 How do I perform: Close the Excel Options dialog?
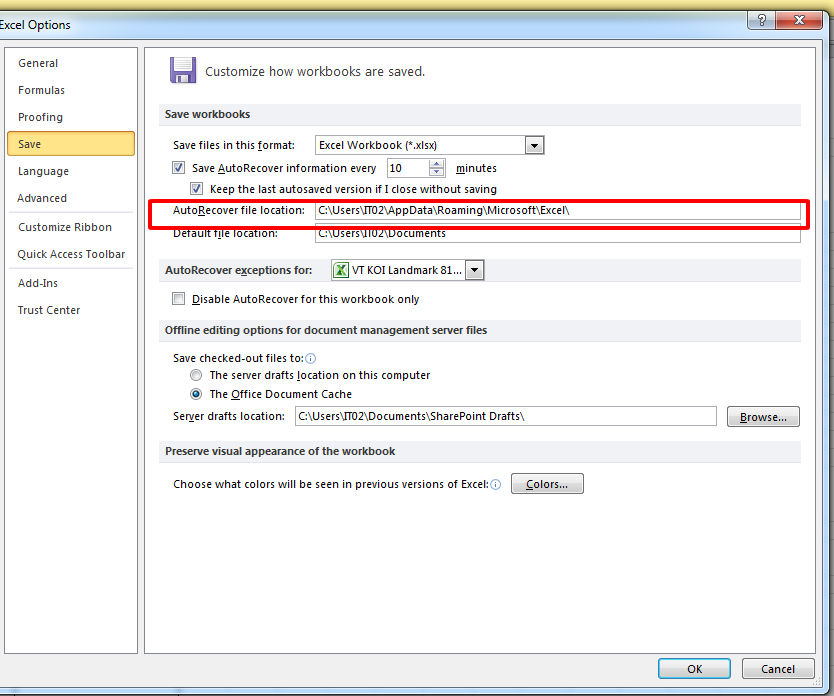coord(799,20)
